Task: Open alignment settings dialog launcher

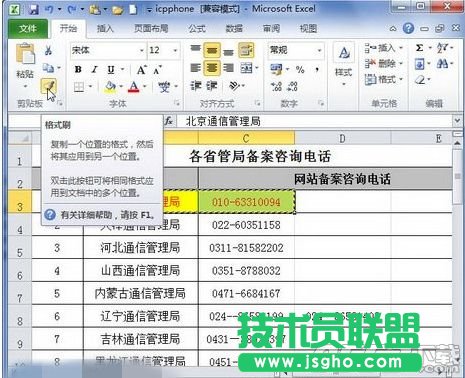Action: (x=257, y=104)
